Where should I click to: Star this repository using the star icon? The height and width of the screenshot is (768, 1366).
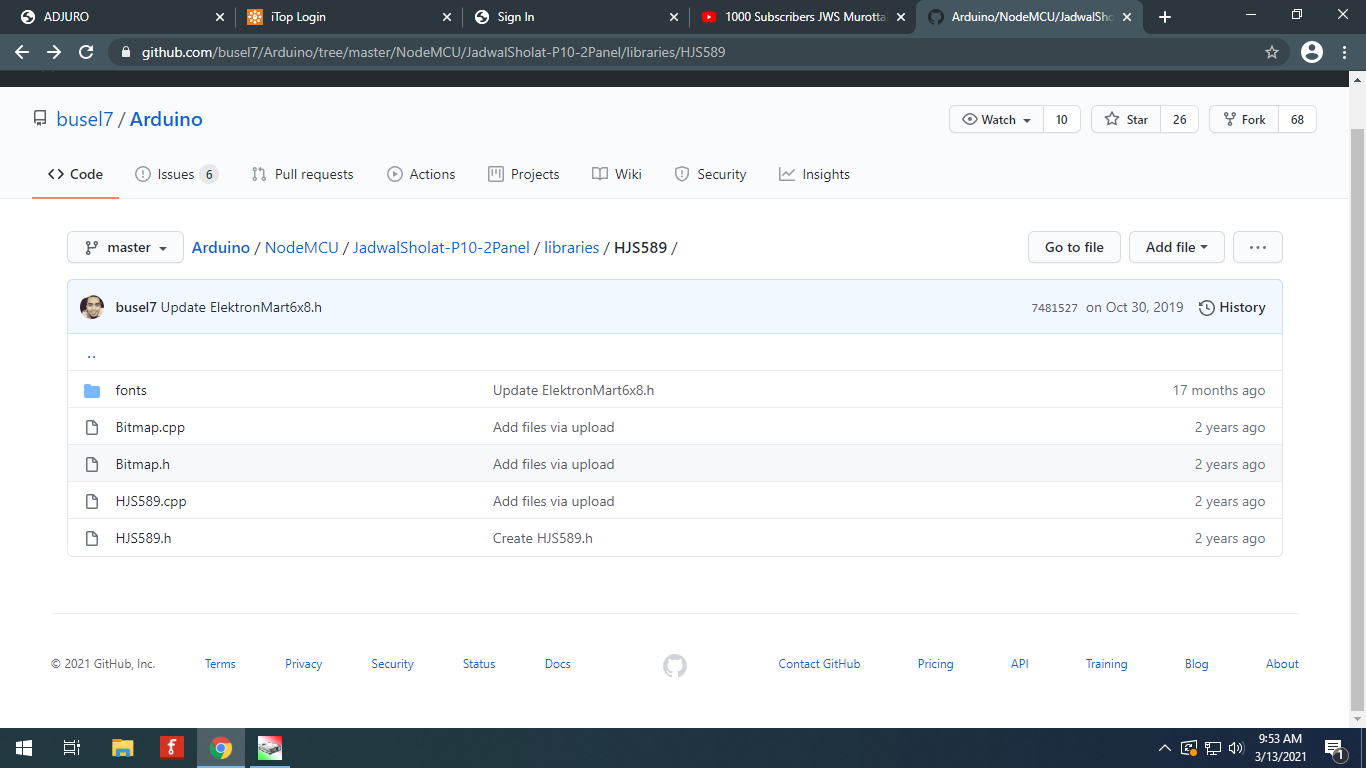click(1112, 119)
